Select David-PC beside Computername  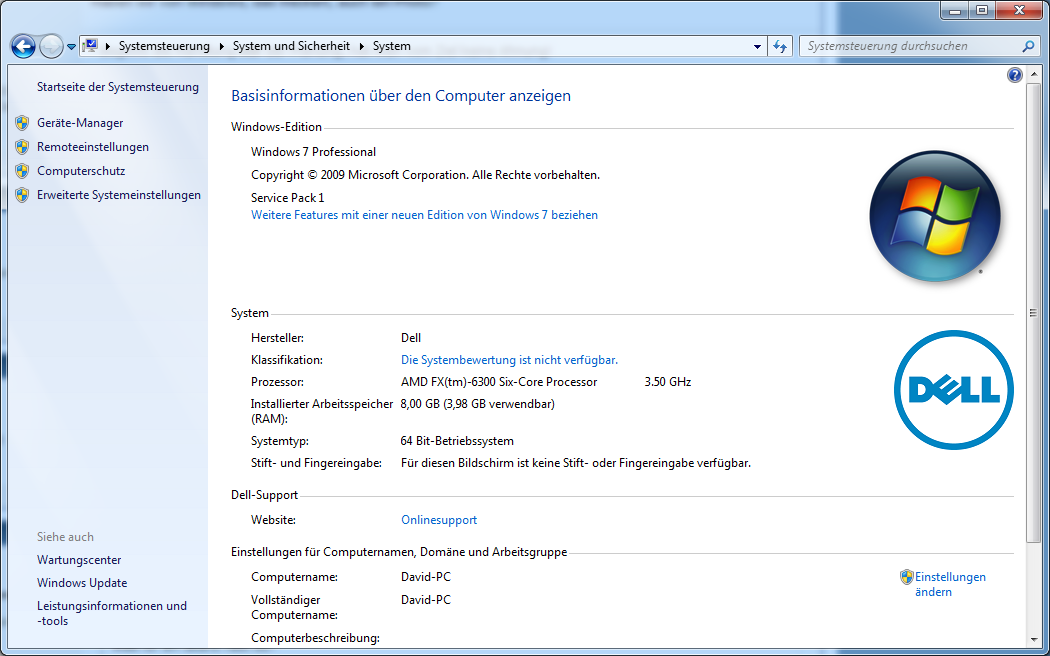coord(426,577)
